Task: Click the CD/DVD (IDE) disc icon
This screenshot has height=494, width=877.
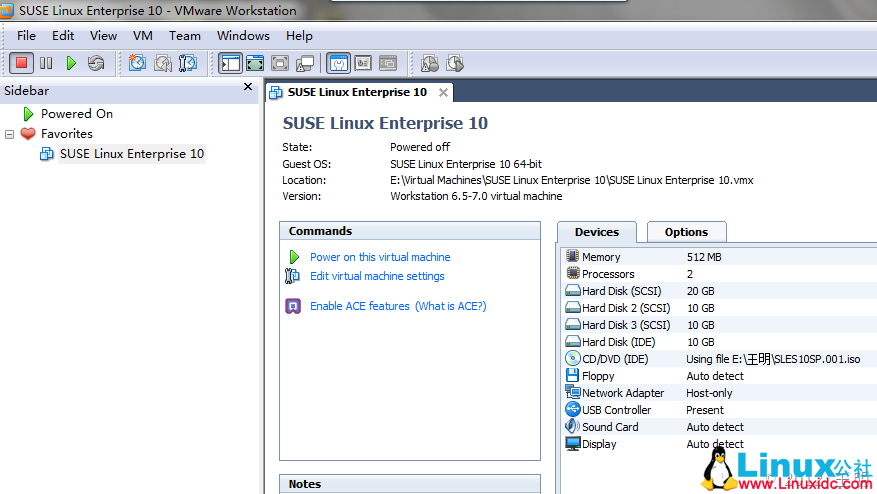Action: (x=573, y=358)
